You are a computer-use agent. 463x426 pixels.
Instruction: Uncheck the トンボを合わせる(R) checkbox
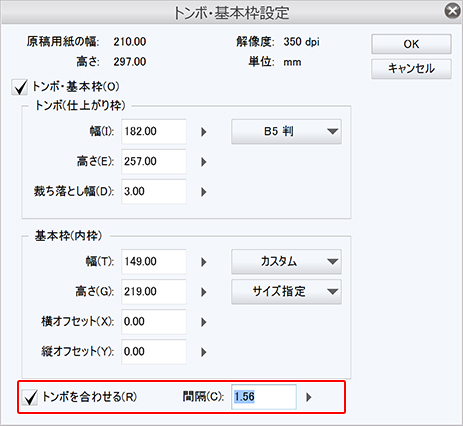click(30, 397)
